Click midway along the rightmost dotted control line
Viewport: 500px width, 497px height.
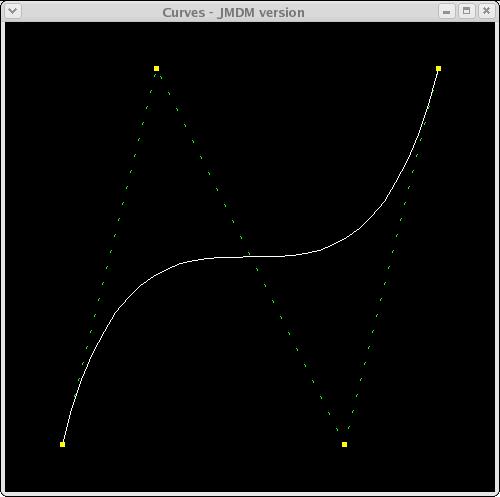391,256
